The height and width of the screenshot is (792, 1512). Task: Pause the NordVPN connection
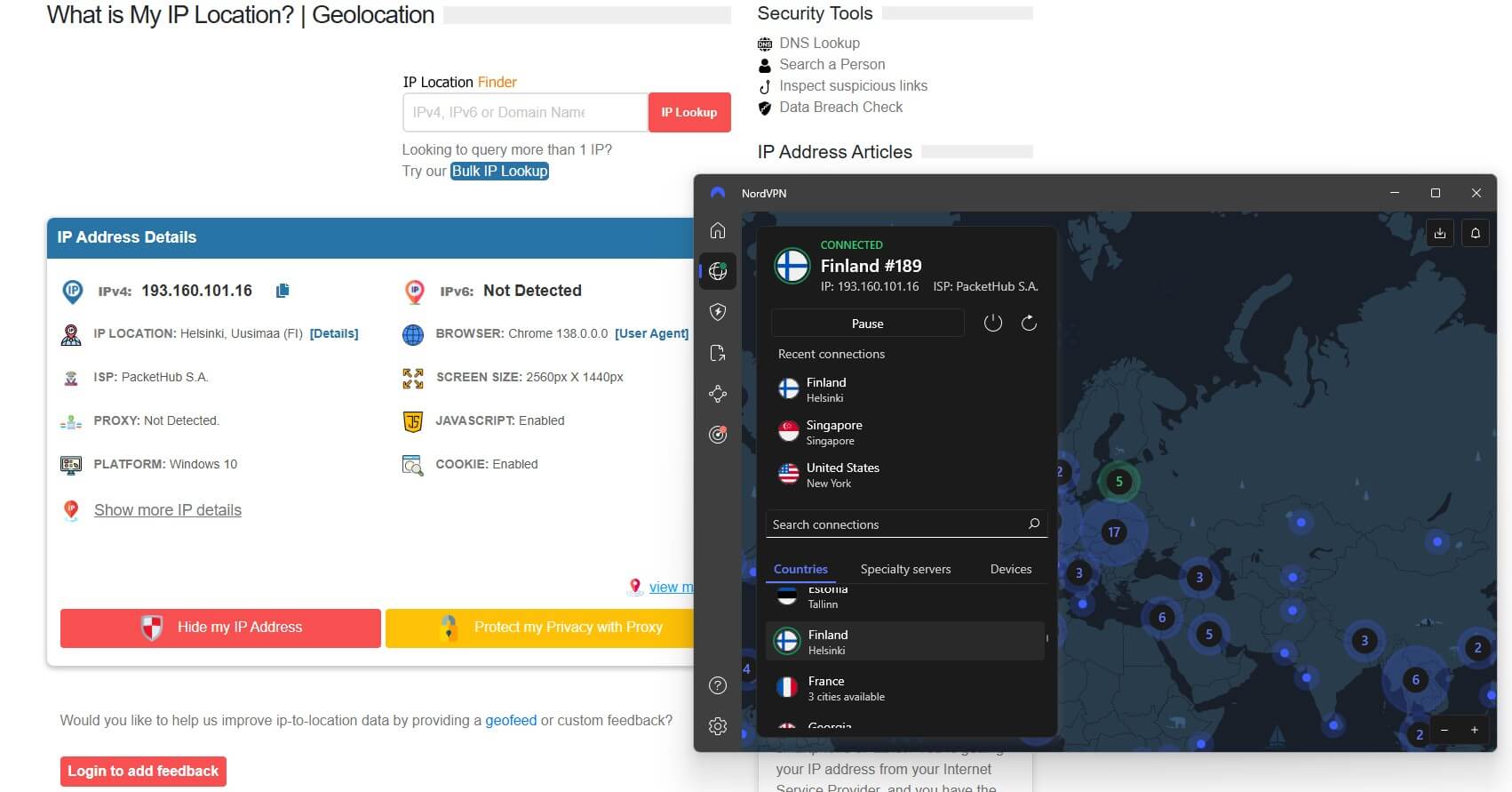[868, 324]
